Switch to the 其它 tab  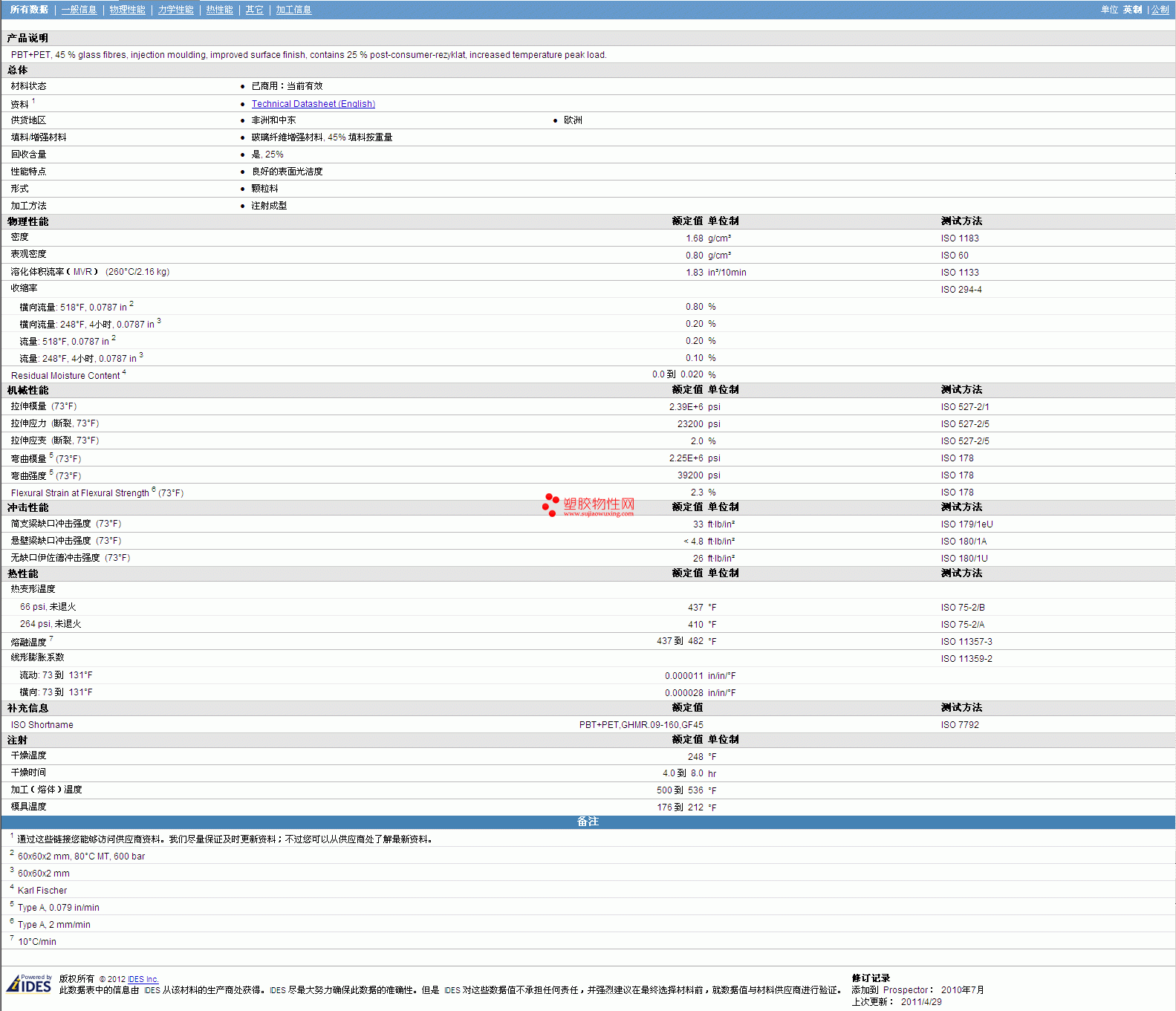coord(254,10)
